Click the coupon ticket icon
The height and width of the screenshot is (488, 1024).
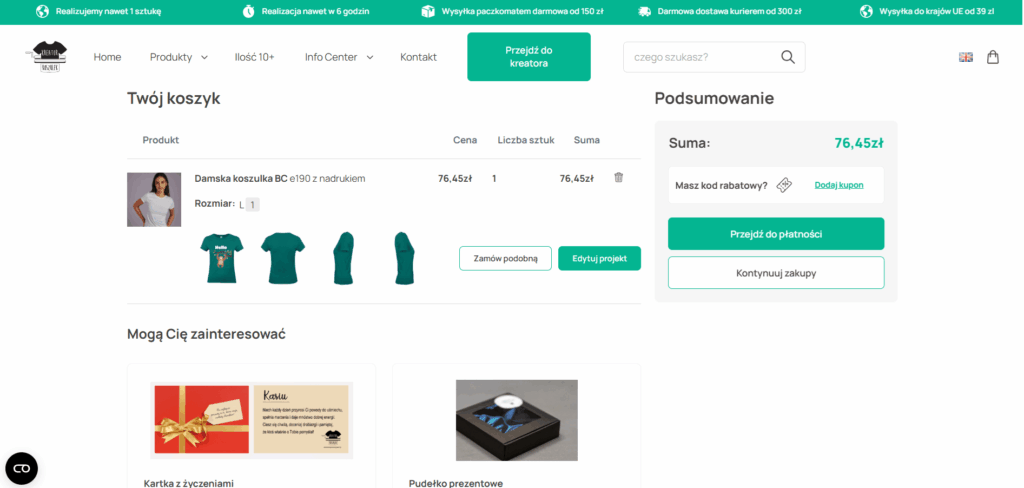pos(784,185)
